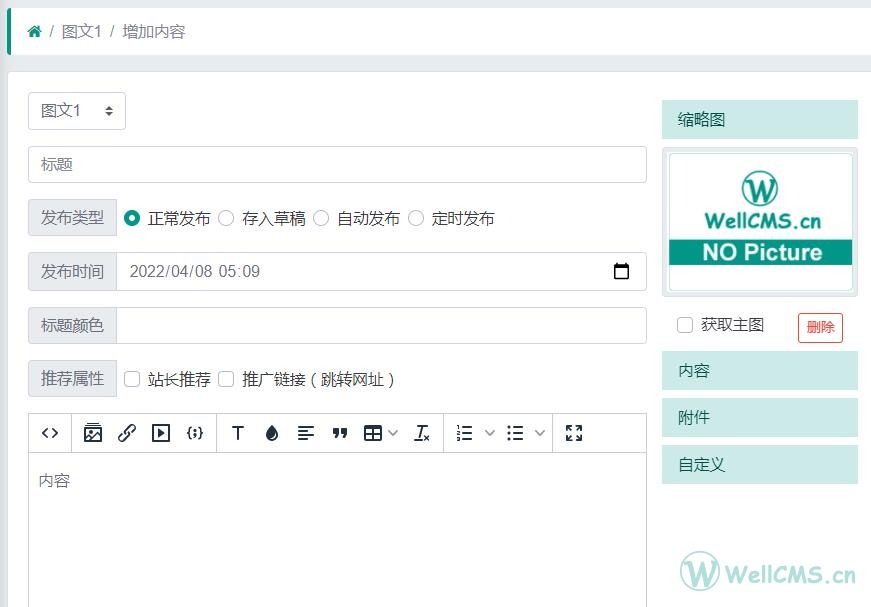
Task: Click the red 删除 button
Action: (x=820, y=328)
